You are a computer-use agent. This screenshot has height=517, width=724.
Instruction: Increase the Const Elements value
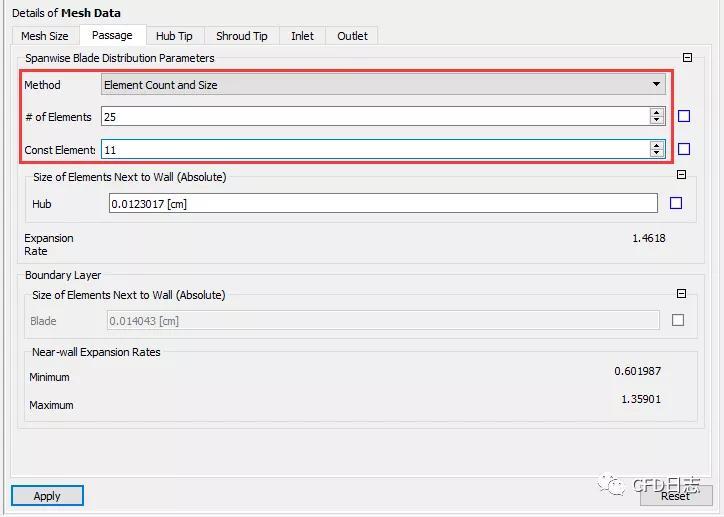[657, 145]
